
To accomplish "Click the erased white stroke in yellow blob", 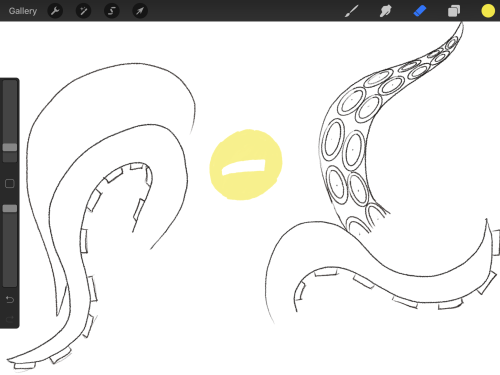I will point(244,167).
